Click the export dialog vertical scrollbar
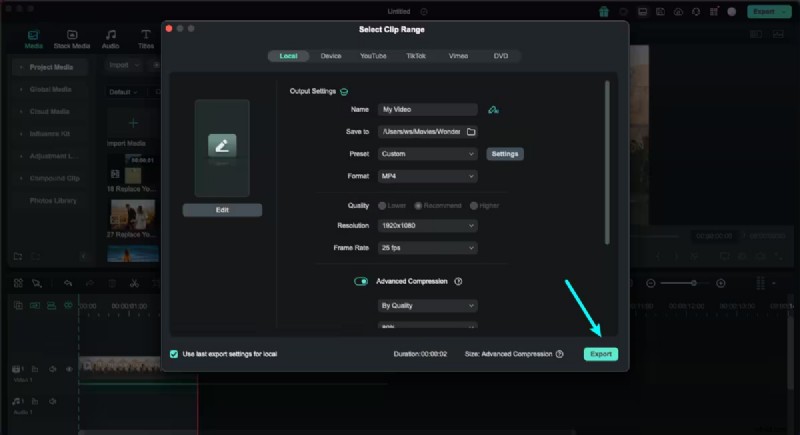Screen dimensions: 800x435 coord(607,163)
